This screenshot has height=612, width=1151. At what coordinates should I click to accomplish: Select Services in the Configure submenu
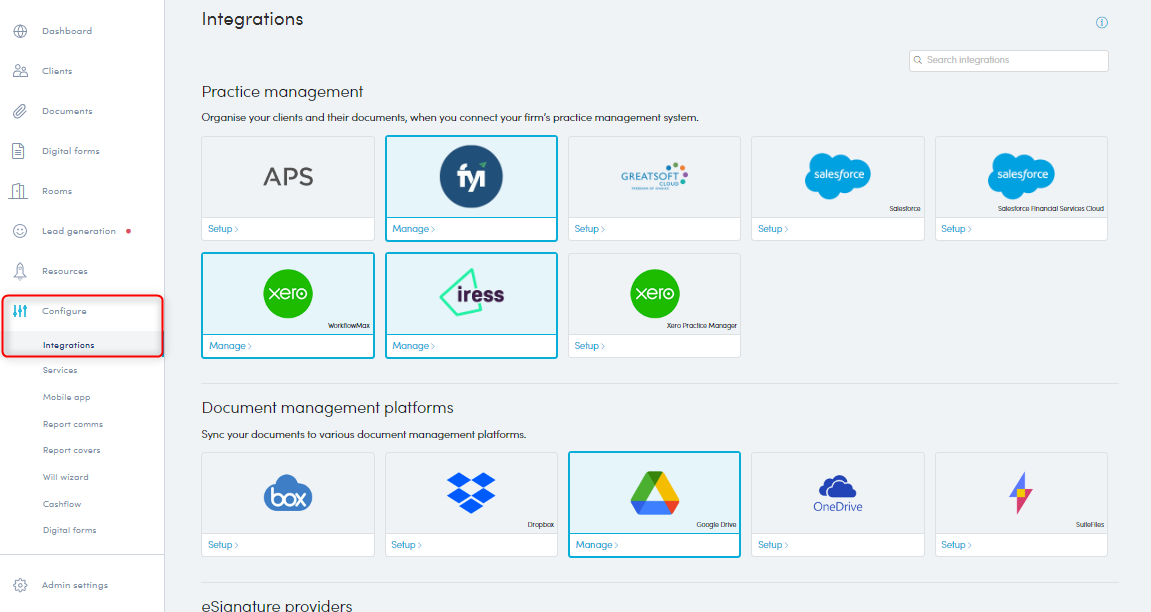pyautogui.click(x=60, y=370)
